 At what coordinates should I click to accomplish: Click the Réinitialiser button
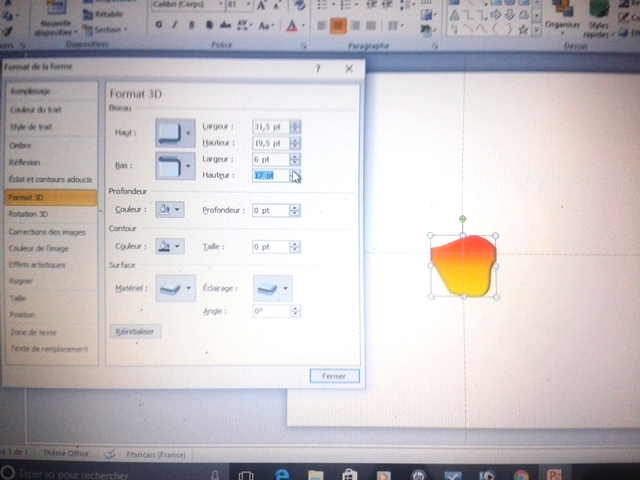pyautogui.click(x=135, y=331)
